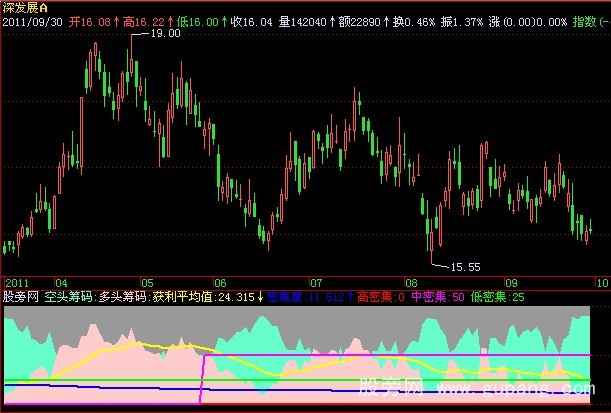This screenshot has width=611, height=413.
Task: Click the 2011 year label on the axis
Action: [18, 283]
